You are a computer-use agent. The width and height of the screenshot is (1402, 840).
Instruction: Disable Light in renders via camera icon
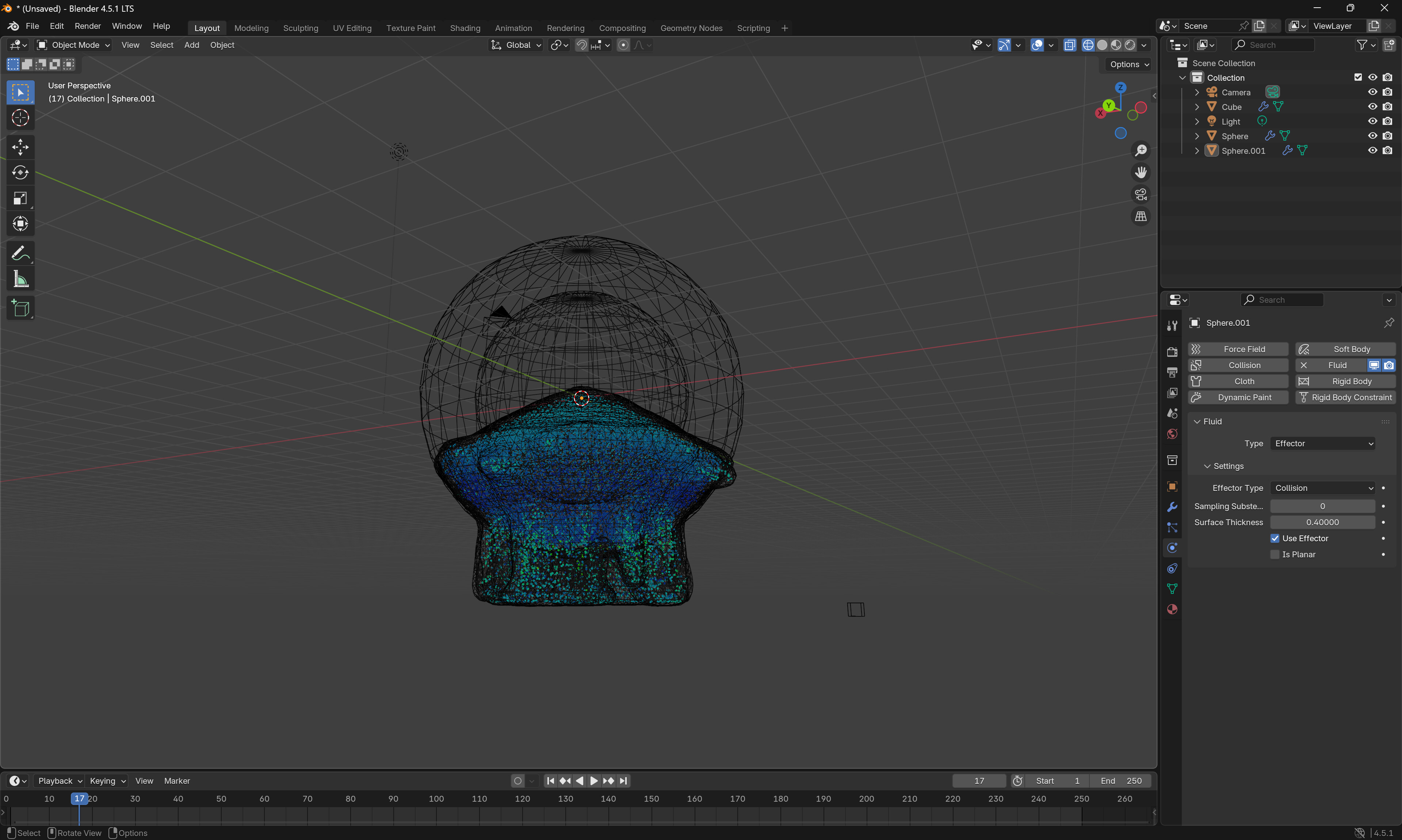click(1387, 121)
